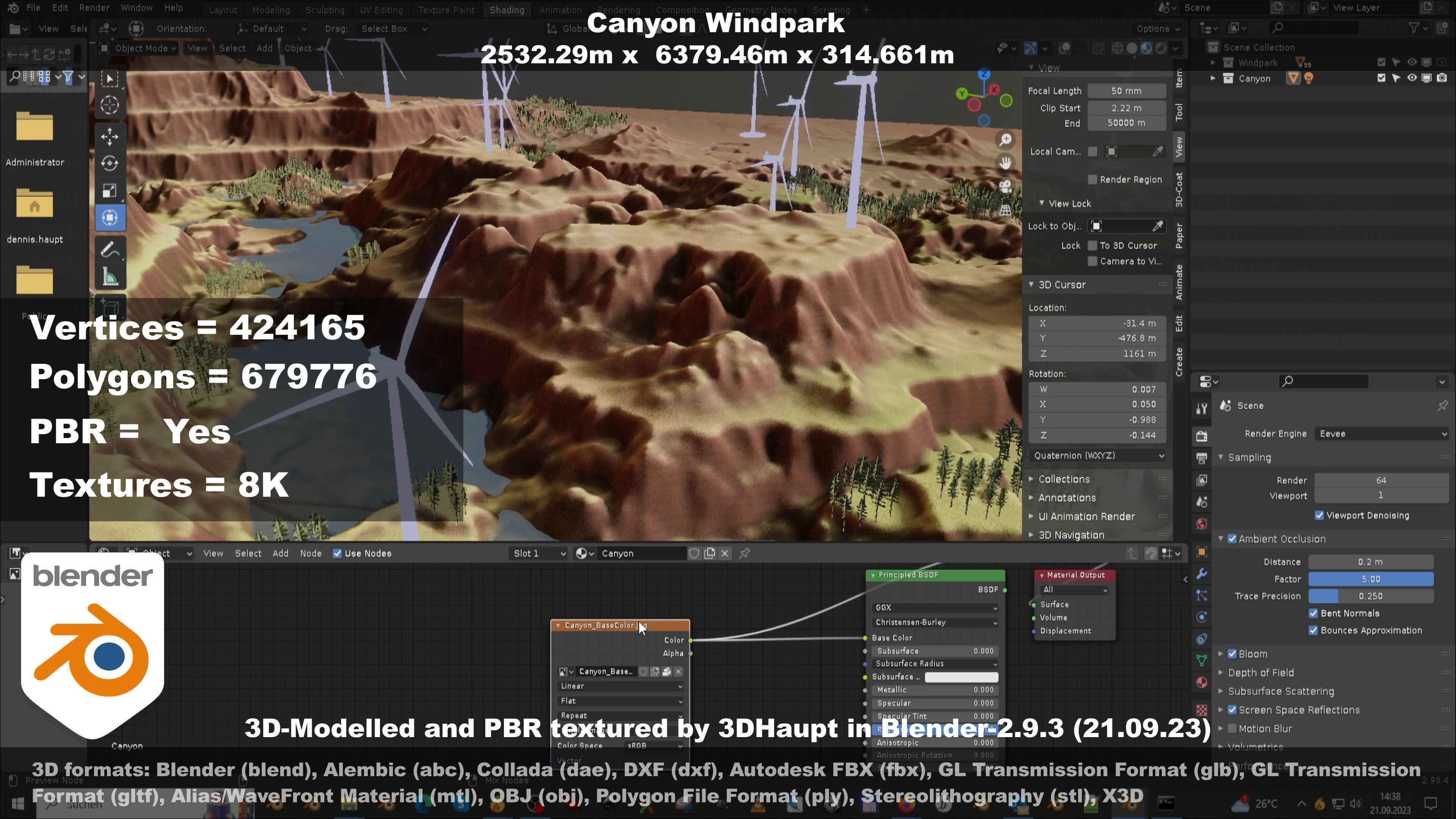Click fake user shield for Canyon material

pos(694,553)
